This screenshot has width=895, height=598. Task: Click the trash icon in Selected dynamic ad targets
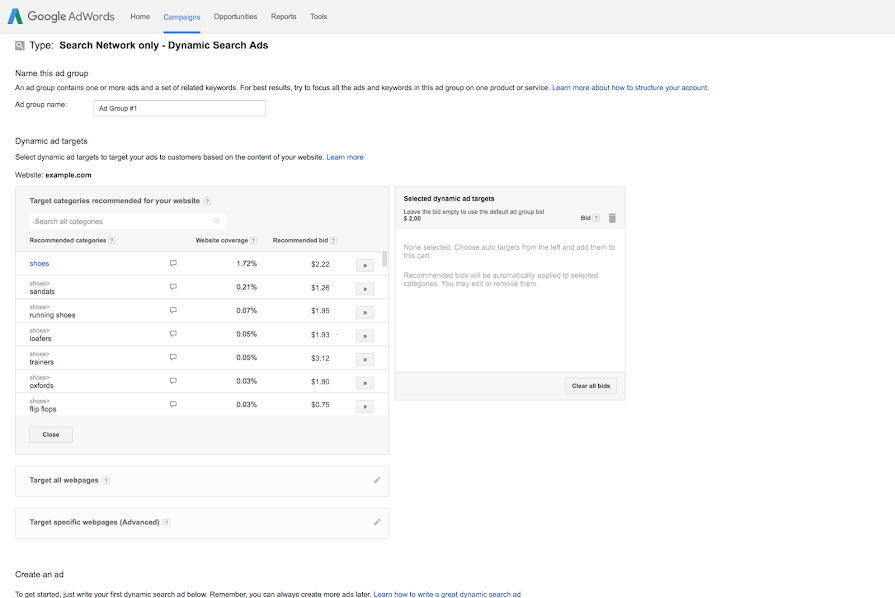[x=612, y=218]
